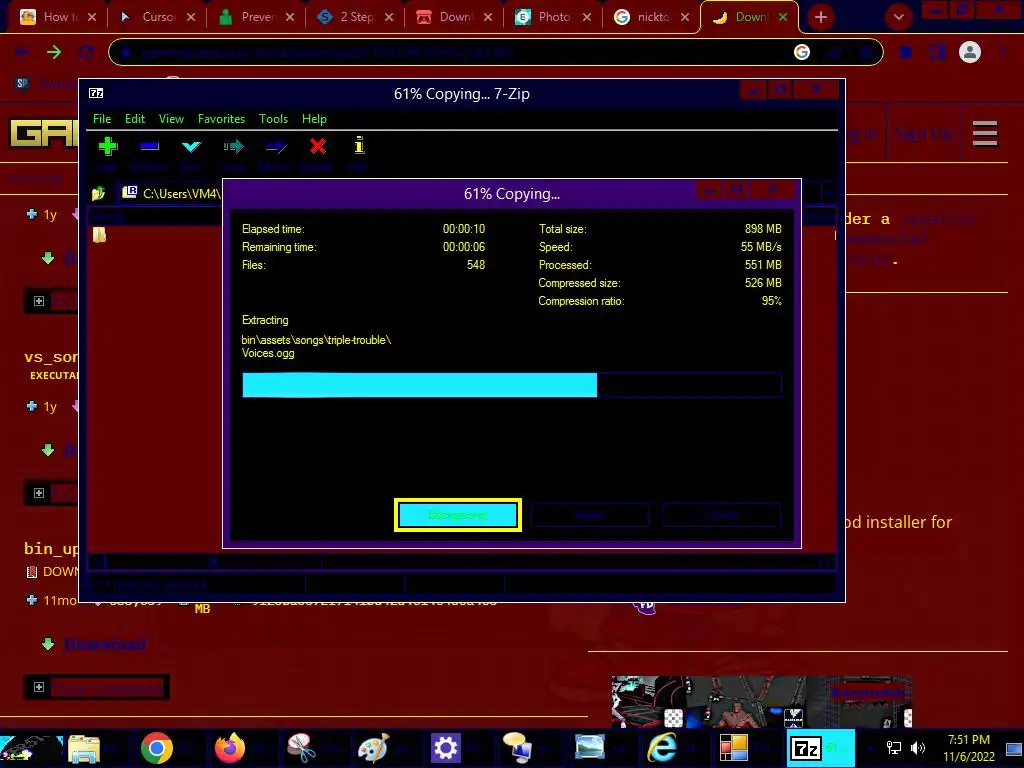Viewport: 1024px width, 768px height.
Task: Open the Help menu in 7-Zip
Action: tap(314, 119)
